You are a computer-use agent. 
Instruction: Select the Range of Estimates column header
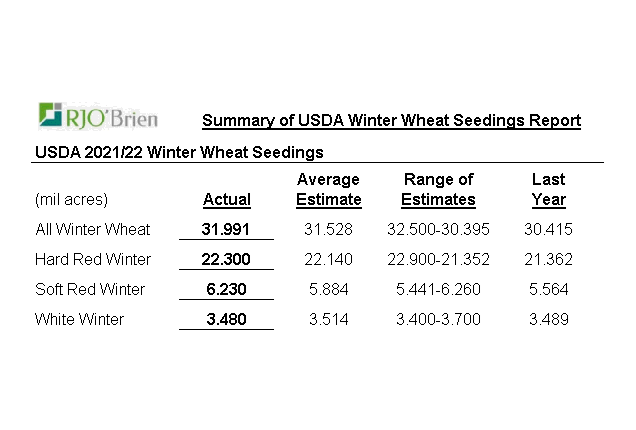(438, 189)
